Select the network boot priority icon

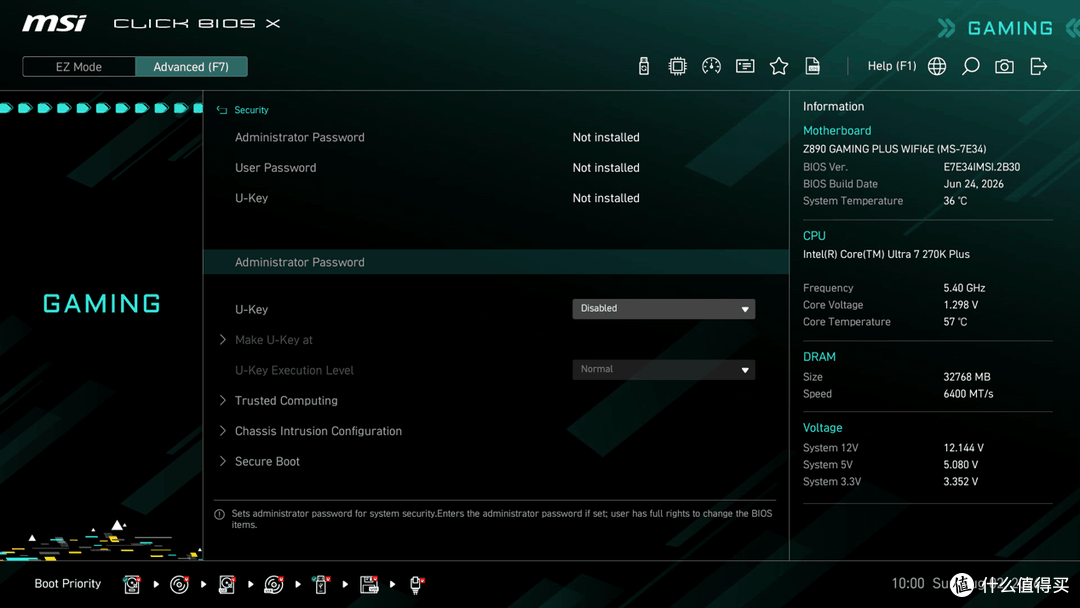(x=416, y=585)
